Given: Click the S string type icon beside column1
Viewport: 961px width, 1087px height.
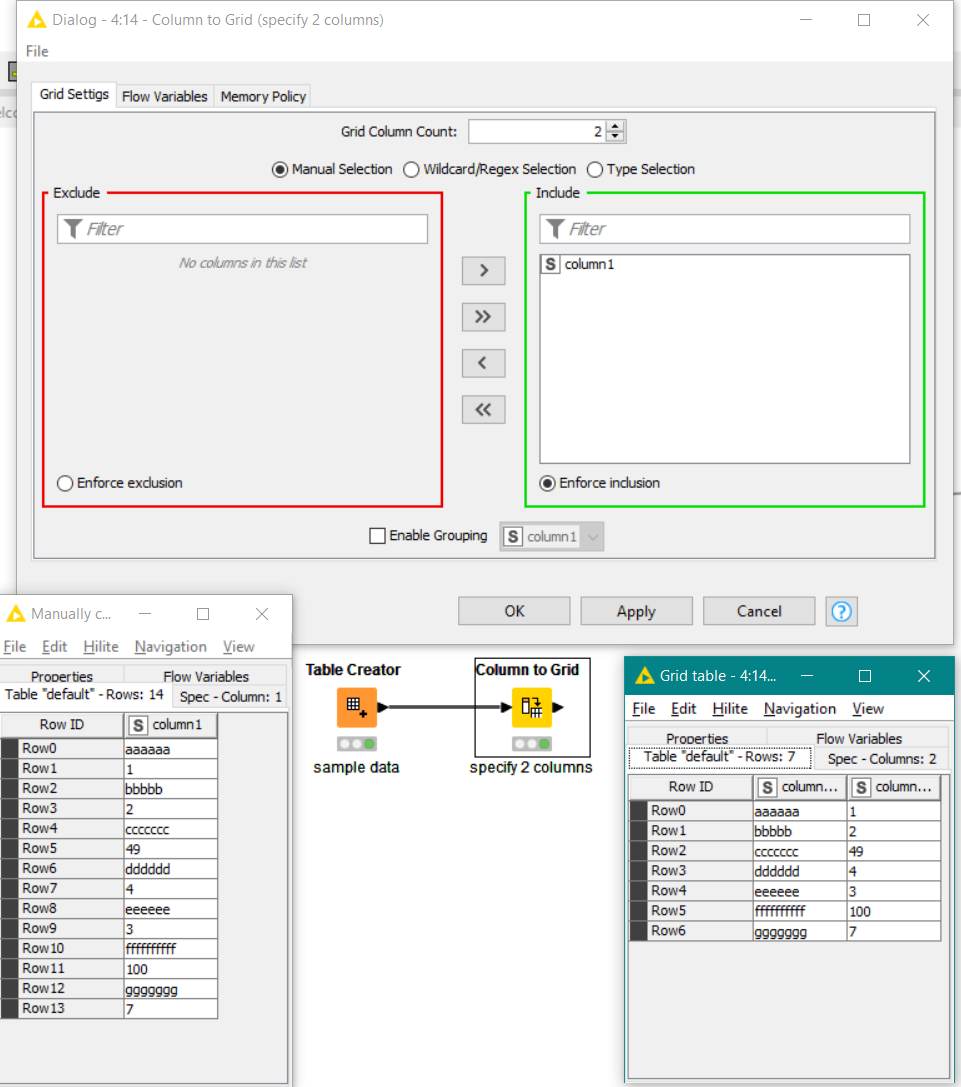Looking at the screenshot, I should [x=550, y=264].
